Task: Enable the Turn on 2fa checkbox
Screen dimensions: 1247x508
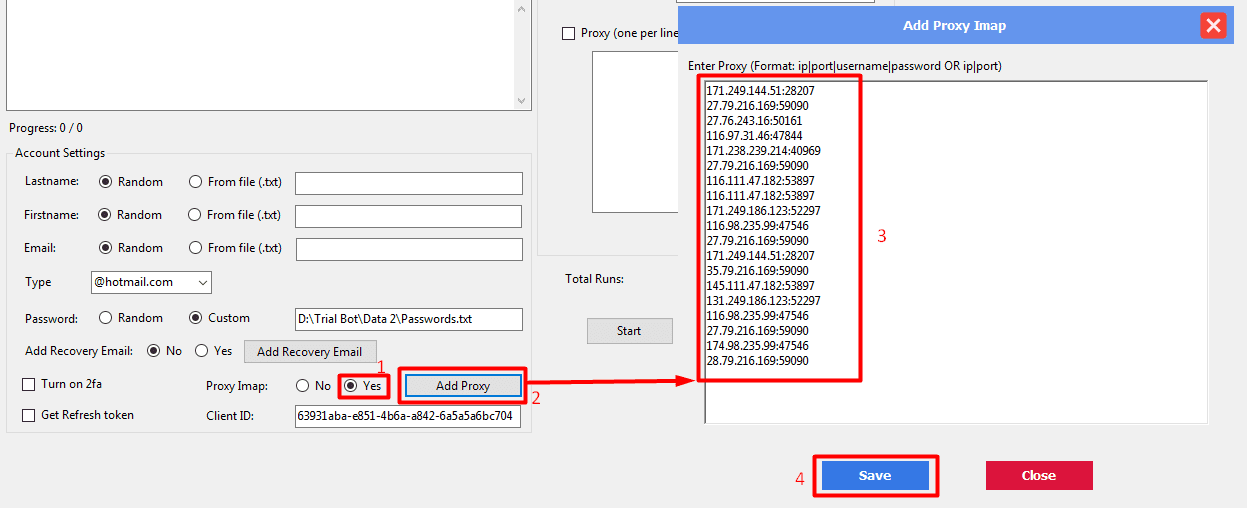Action: point(28,384)
